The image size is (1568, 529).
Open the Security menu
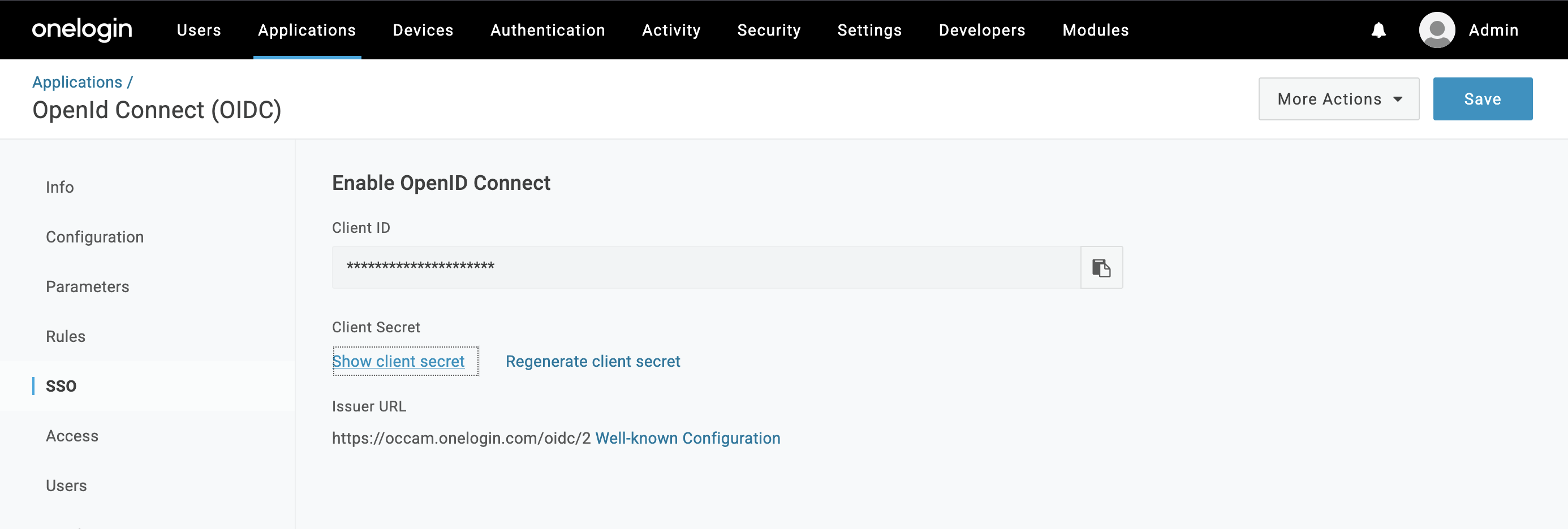(x=769, y=31)
